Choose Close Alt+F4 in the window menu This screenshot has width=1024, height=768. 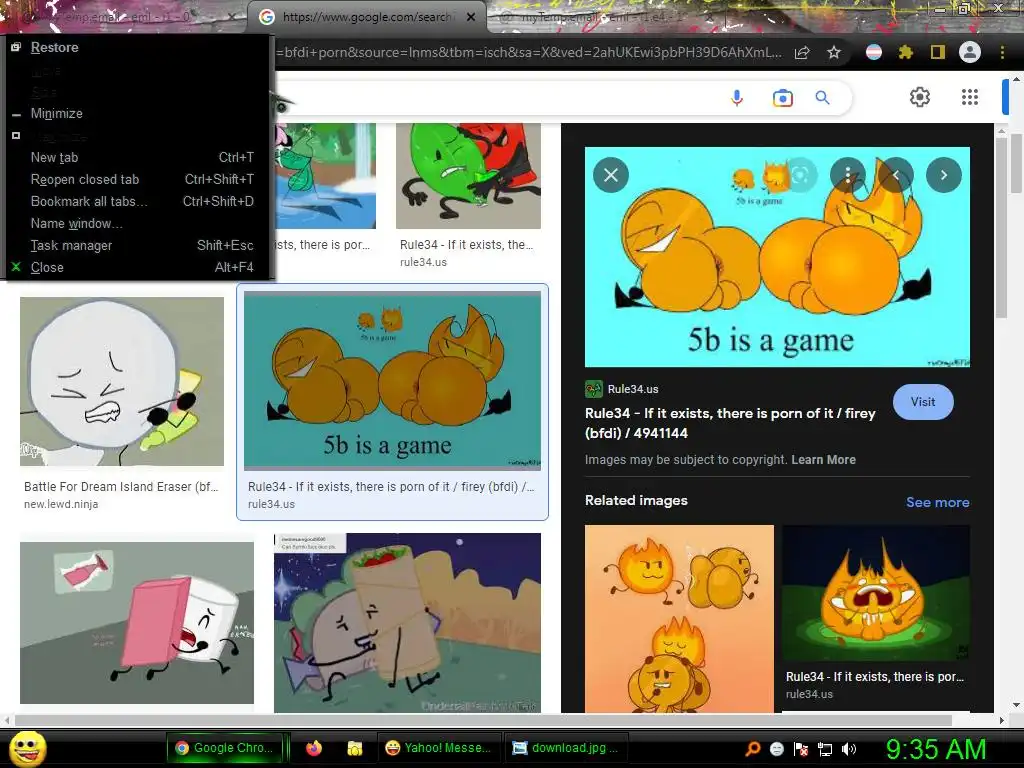tap(137, 268)
